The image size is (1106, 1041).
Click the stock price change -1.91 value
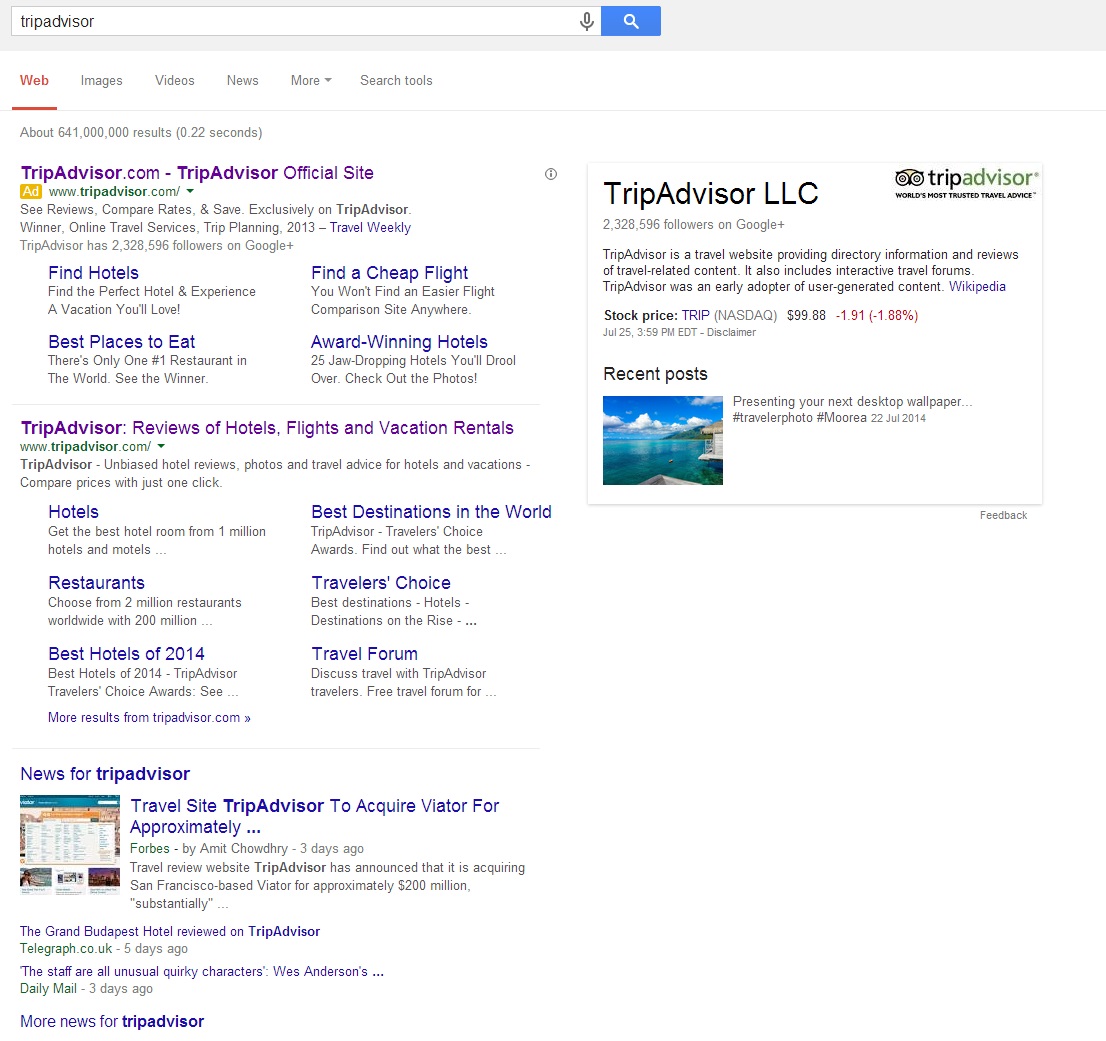point(877,316)
